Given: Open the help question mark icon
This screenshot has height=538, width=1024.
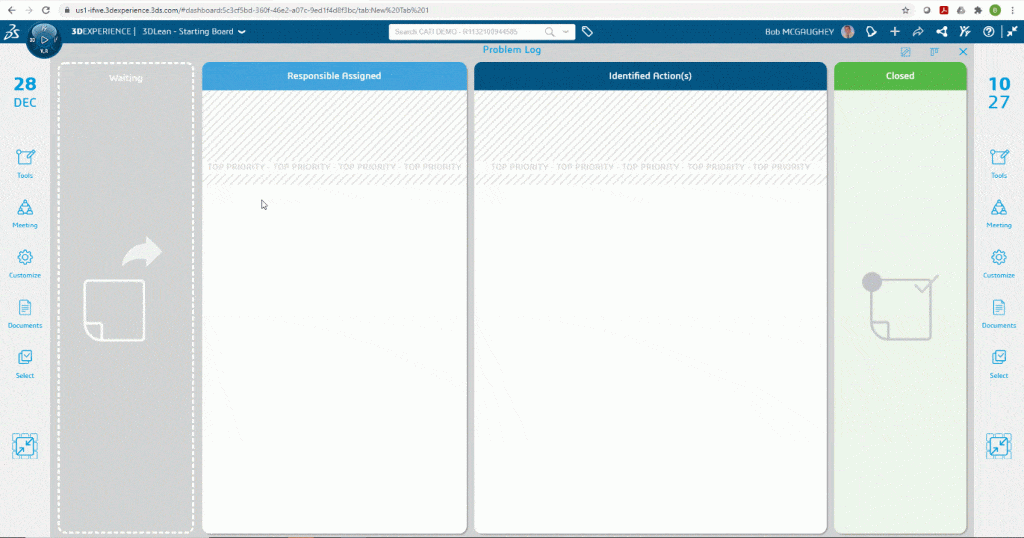Looking at the screenshot, I should [989, 32].
